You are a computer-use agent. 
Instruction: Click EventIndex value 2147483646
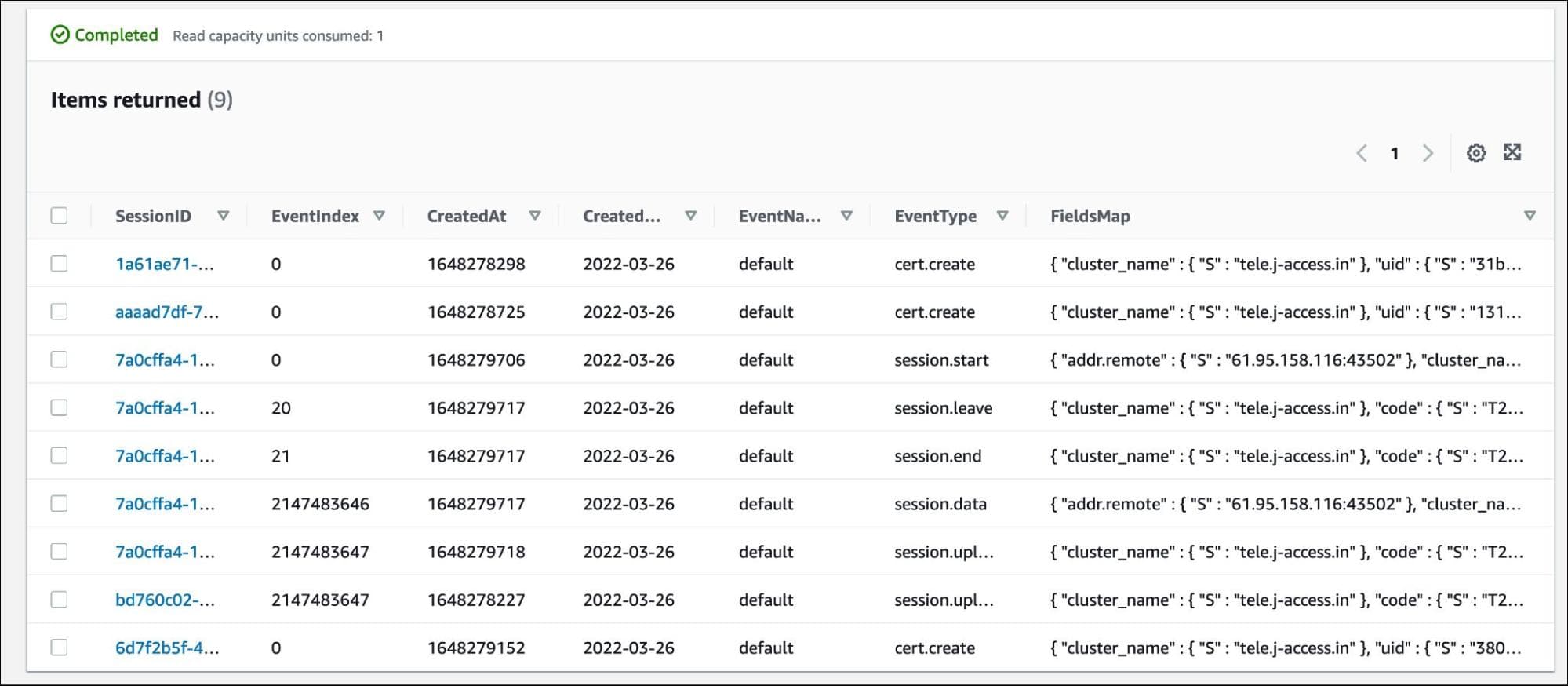pyautogui.click(x=320, y=504)
